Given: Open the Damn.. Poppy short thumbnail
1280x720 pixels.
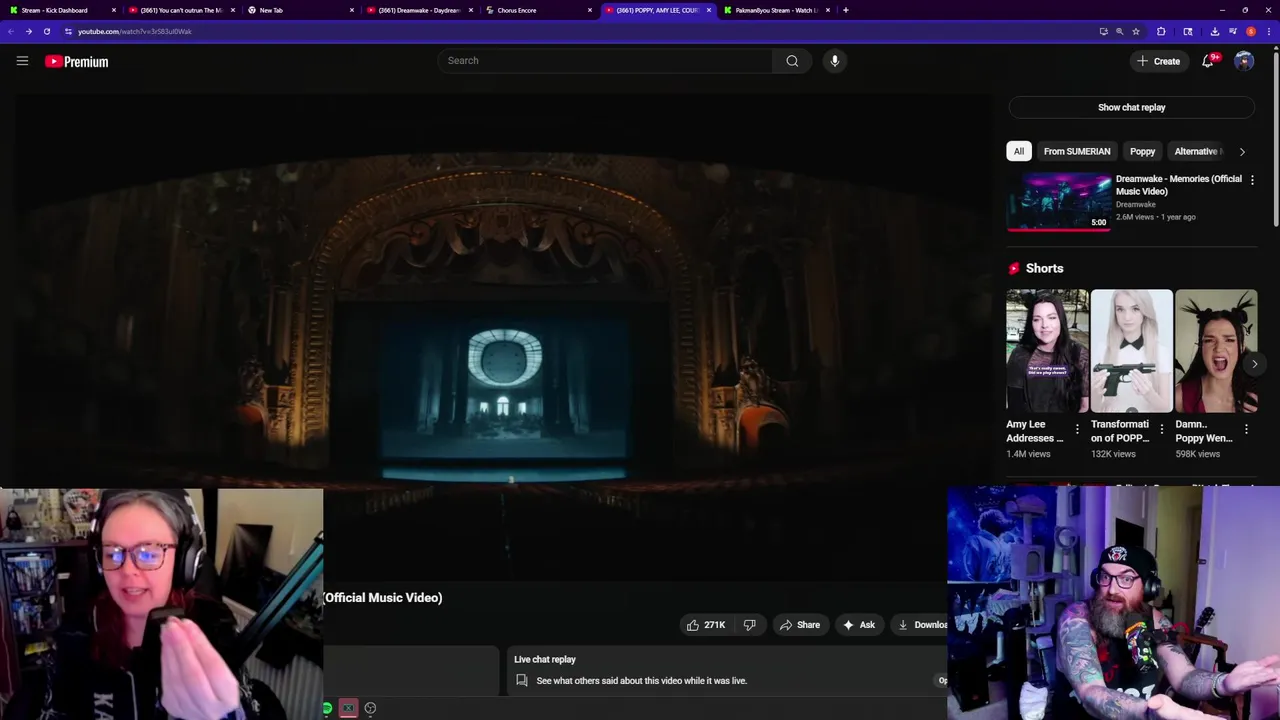Looking at the screenshot, I should (x=1216, y=351).
